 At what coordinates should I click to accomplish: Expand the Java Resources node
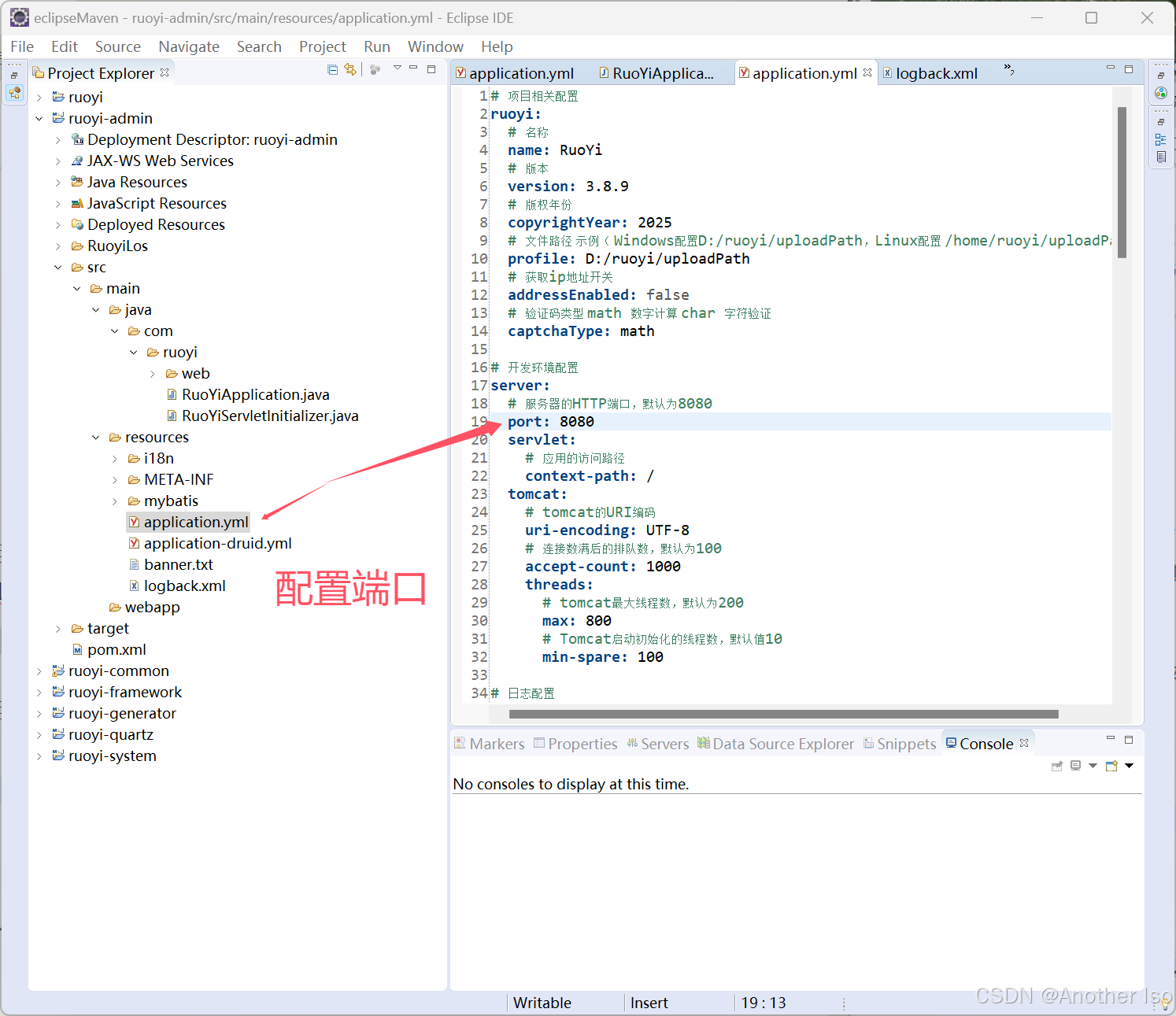58,183
